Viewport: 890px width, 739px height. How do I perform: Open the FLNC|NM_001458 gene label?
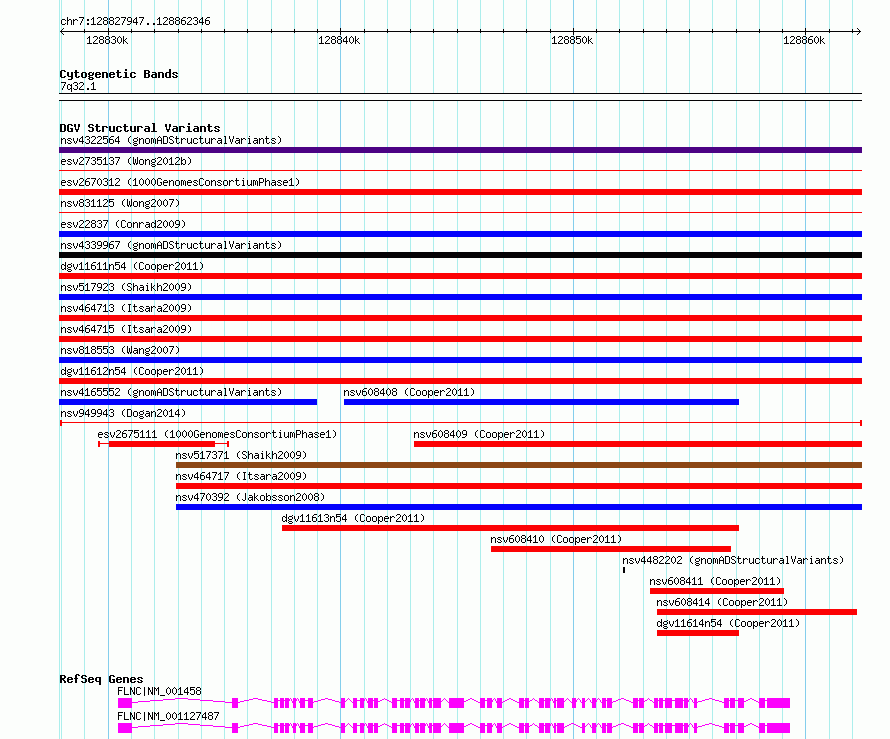click(159, 691)
